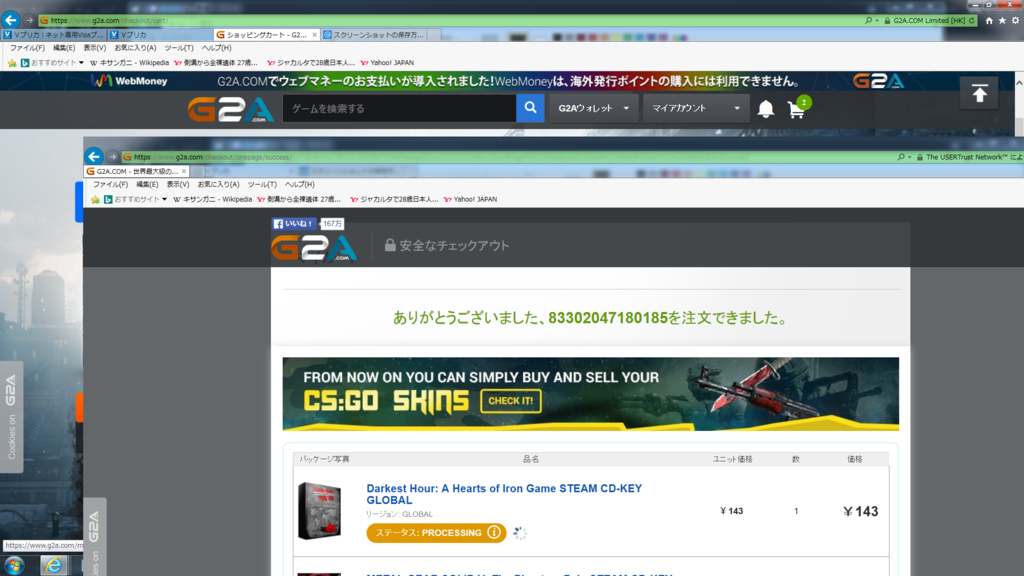Go forward in the rear cart browser window
Image resolution: width=1024 pixels, height=576 pixels.
[x=29, y=20]
